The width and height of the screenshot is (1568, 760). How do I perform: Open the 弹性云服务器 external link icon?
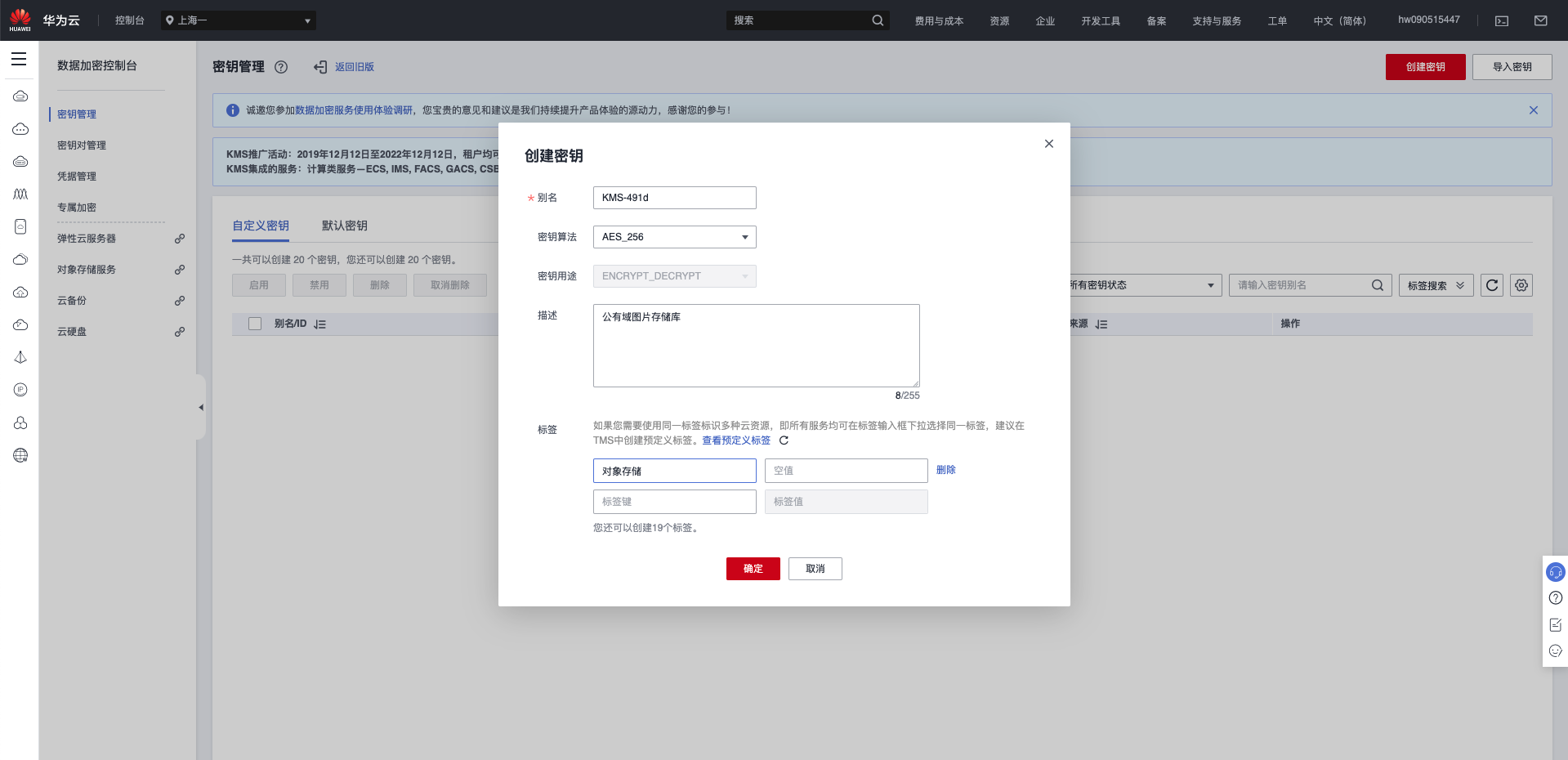point(179,239)
